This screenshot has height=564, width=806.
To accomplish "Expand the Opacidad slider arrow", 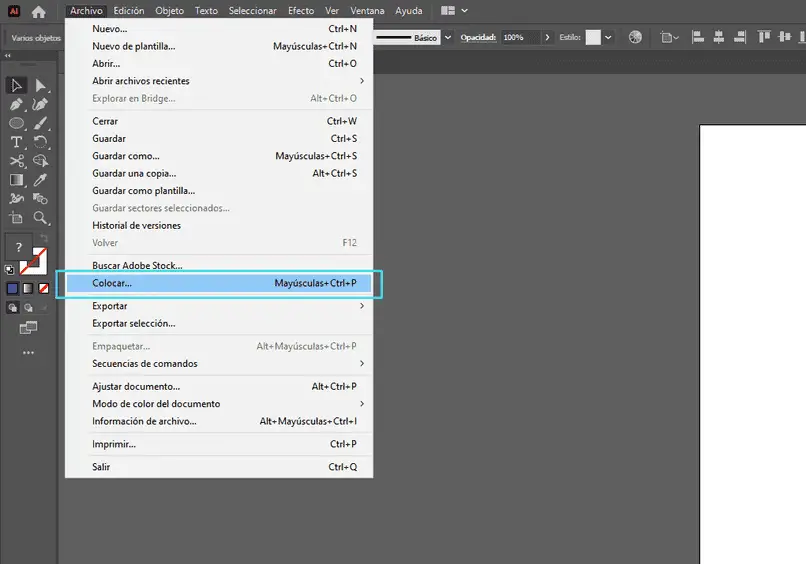I will click(547, 38).
